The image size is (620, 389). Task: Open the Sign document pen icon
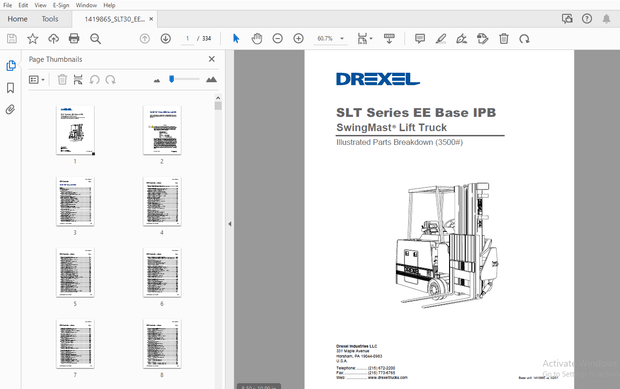click(x=461, y=38)
